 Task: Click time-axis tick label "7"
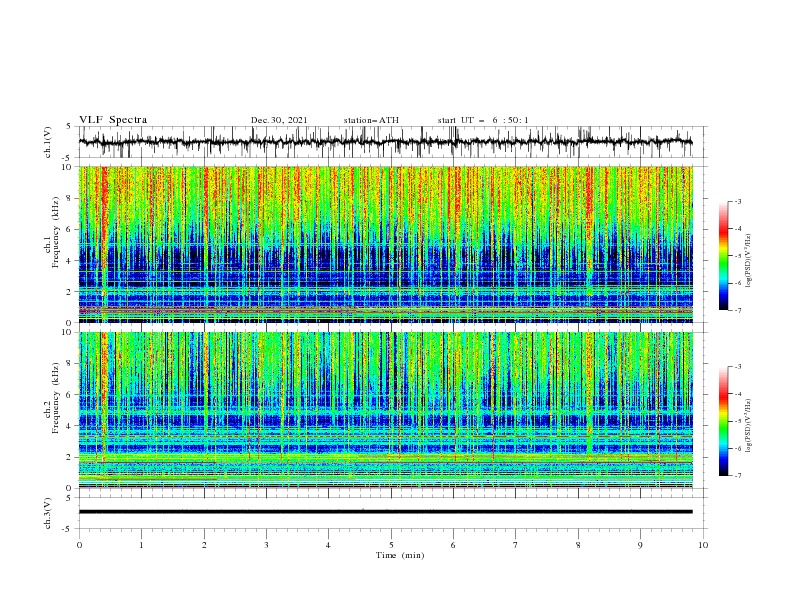pos(516,545)
